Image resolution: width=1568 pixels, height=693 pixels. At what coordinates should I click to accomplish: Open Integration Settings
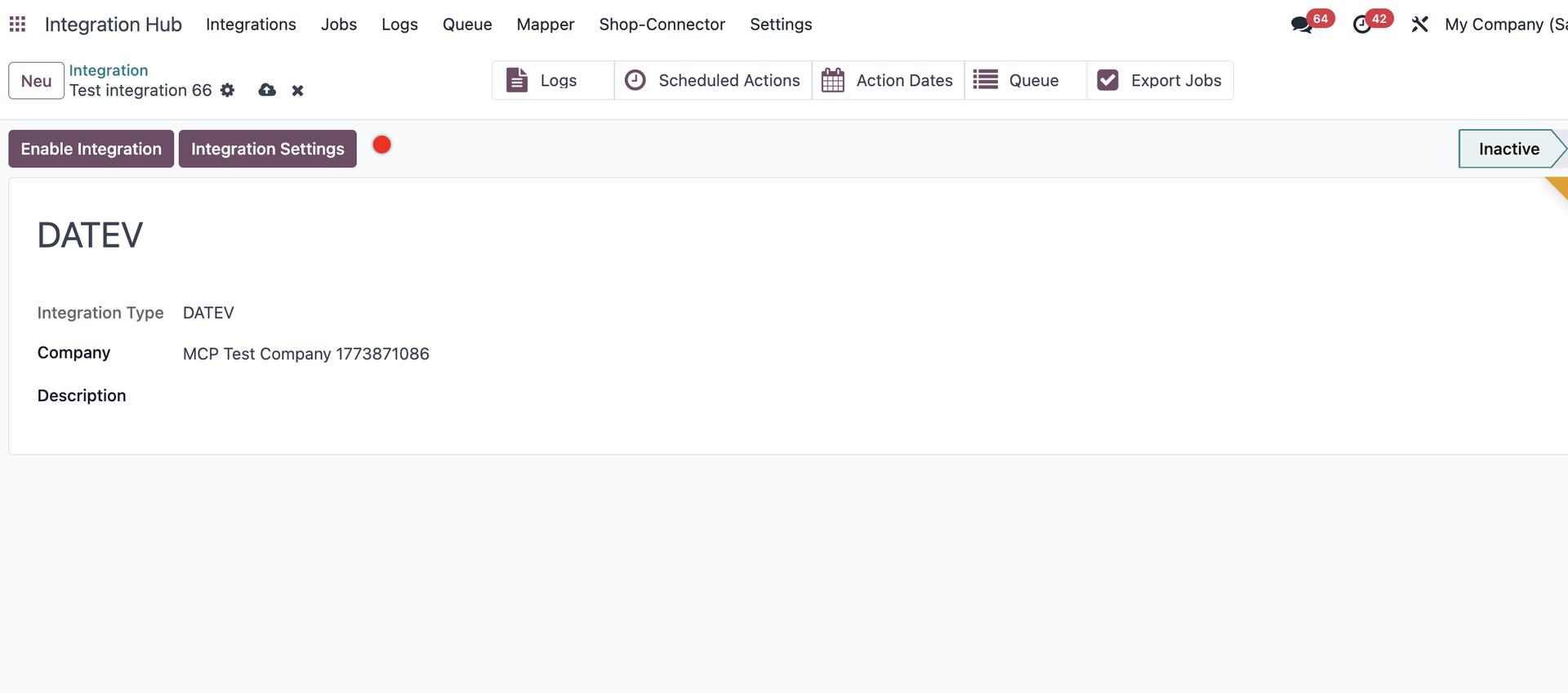click(x=268, y=149)
